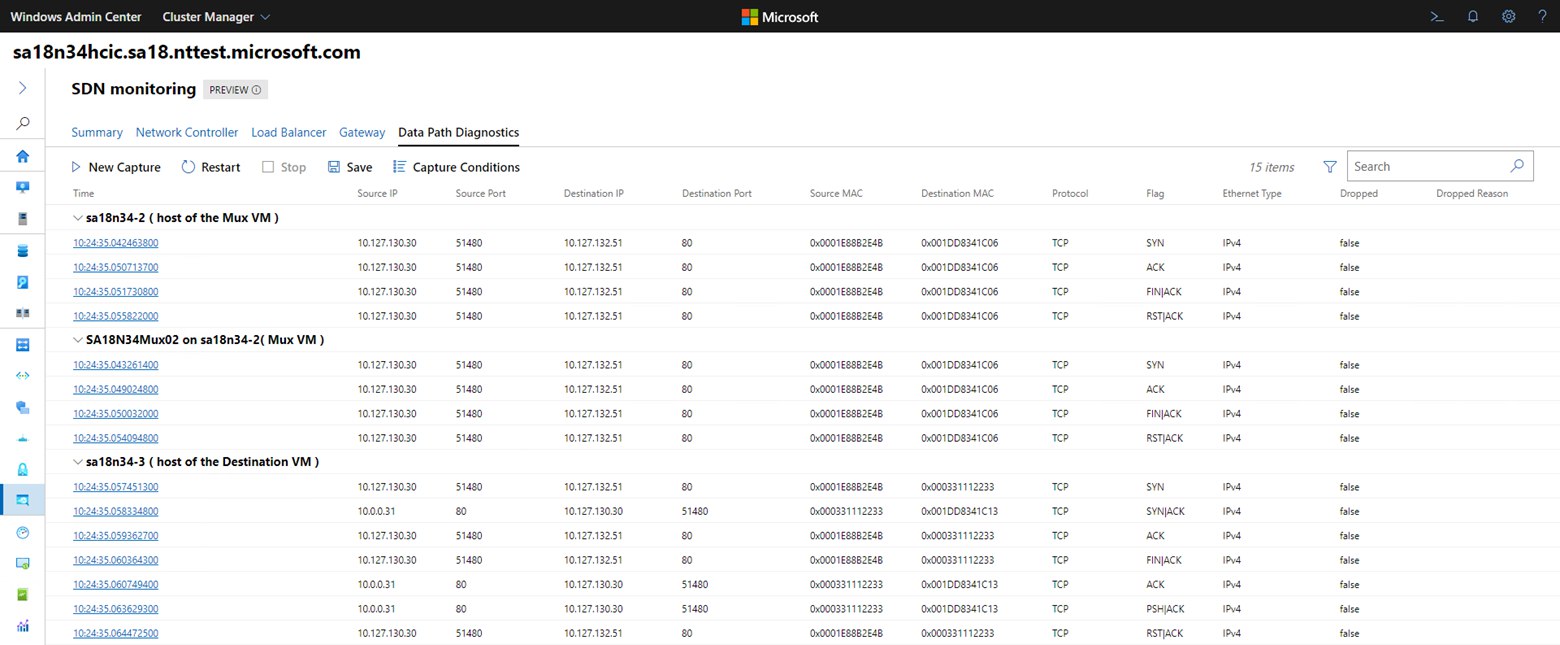Viewport: 1560px width, 645px height.
Task: Open the server tower sidebar icon
Action: click(22, 218)
